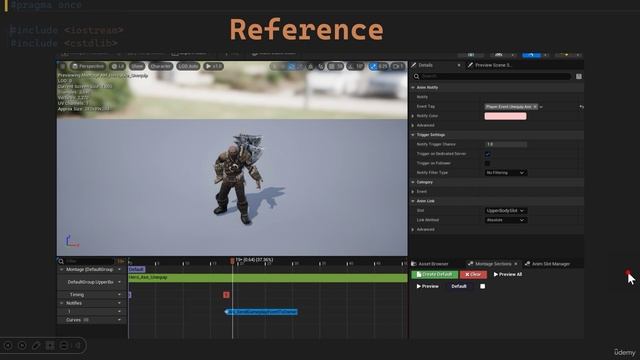
Task: Click the red Clear button
Action: [x=473, y=274]
